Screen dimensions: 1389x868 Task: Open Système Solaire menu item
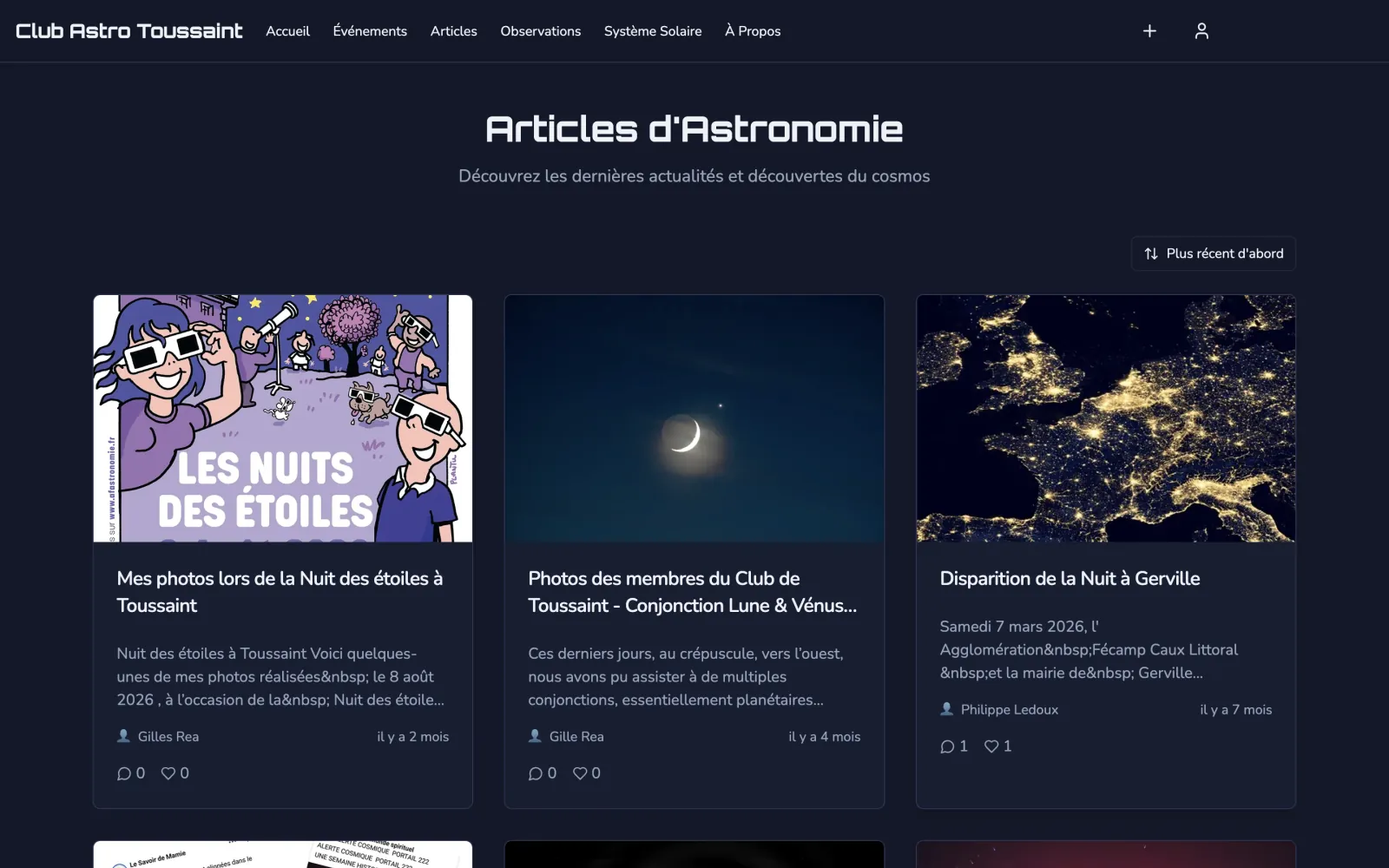point(653,31)
